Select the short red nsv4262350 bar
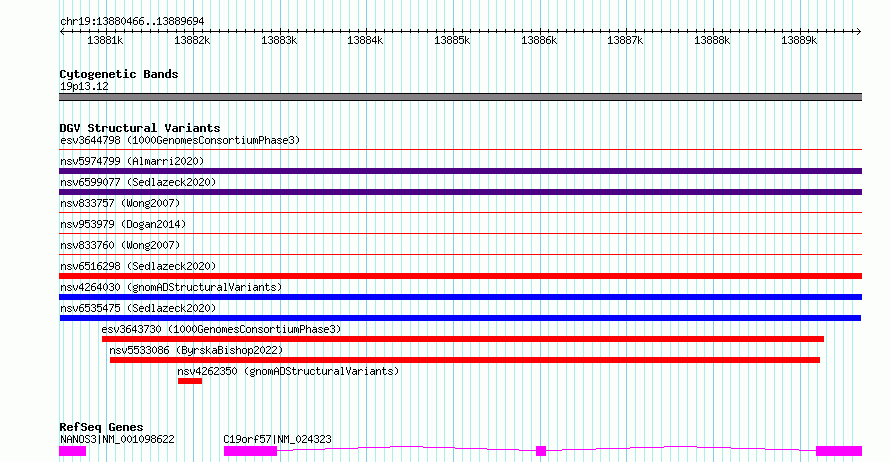 190,381
